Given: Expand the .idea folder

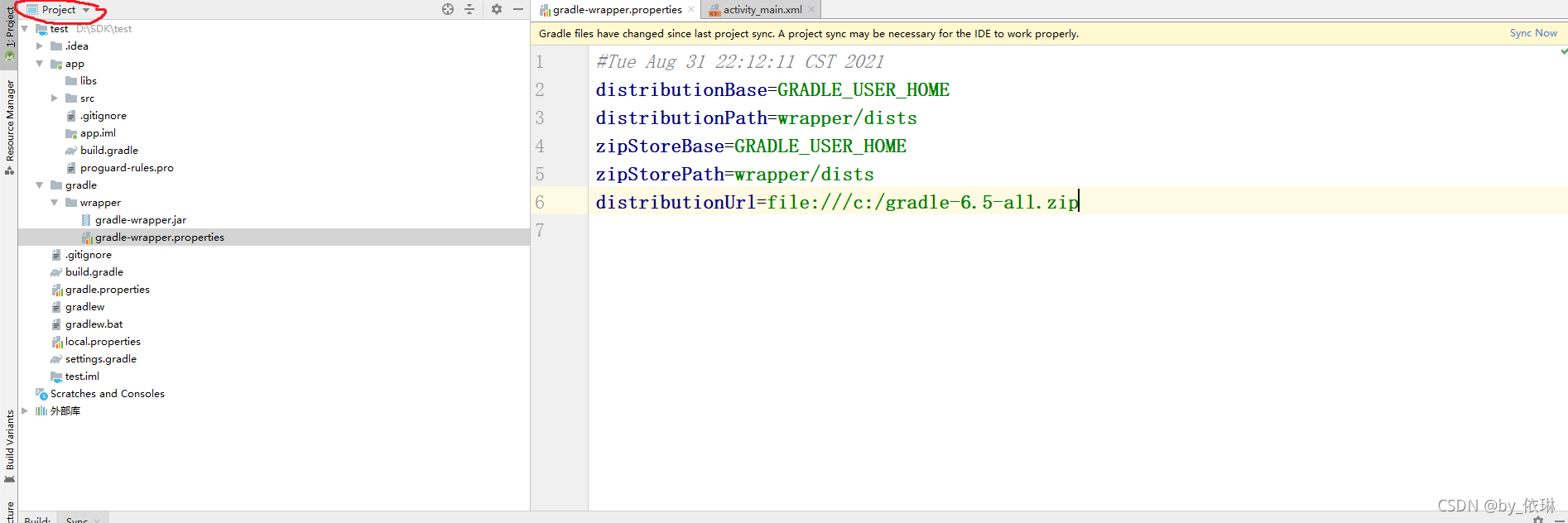Looking at the screenshot, I should coord(40,46).
